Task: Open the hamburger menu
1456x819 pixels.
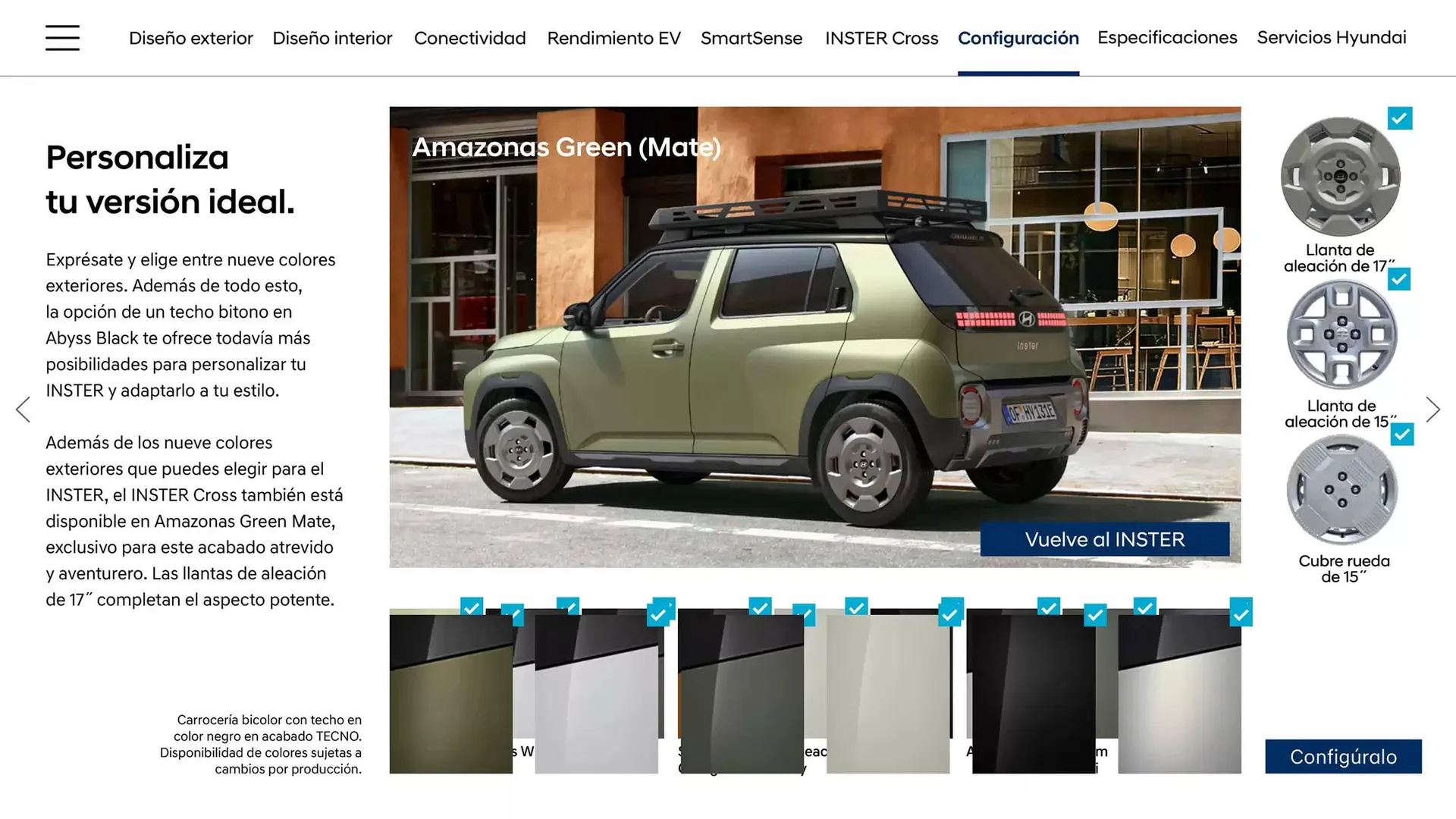Action: tap(62, 37)
